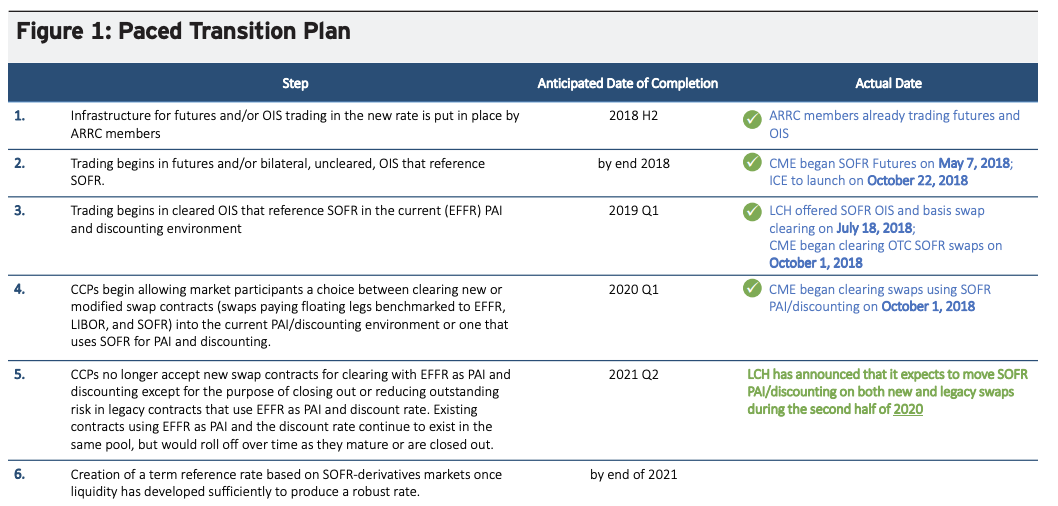
Task: Click the green LCH announcement text in row 5
Action: coord(880,391)
